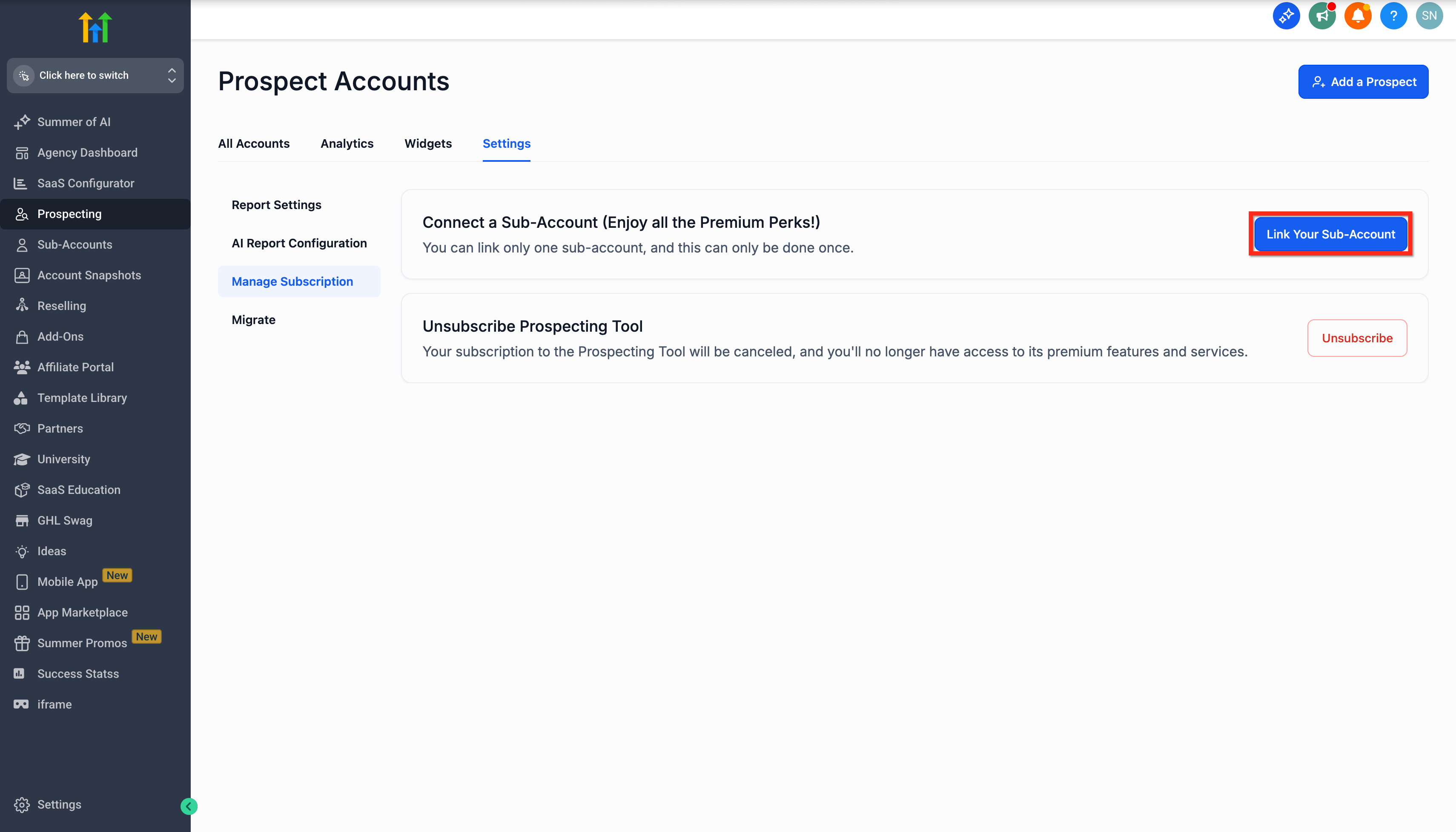Image resolution: width=1456 pixels, height=832 pixels.
Task: Collapse the sidebar with green chevron
Action: click(x=189, y=806)
